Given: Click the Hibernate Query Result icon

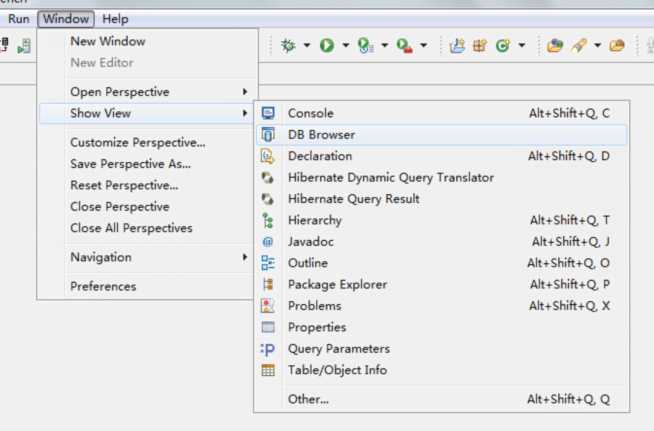Looking at the screenshot, I should [268, 199].
